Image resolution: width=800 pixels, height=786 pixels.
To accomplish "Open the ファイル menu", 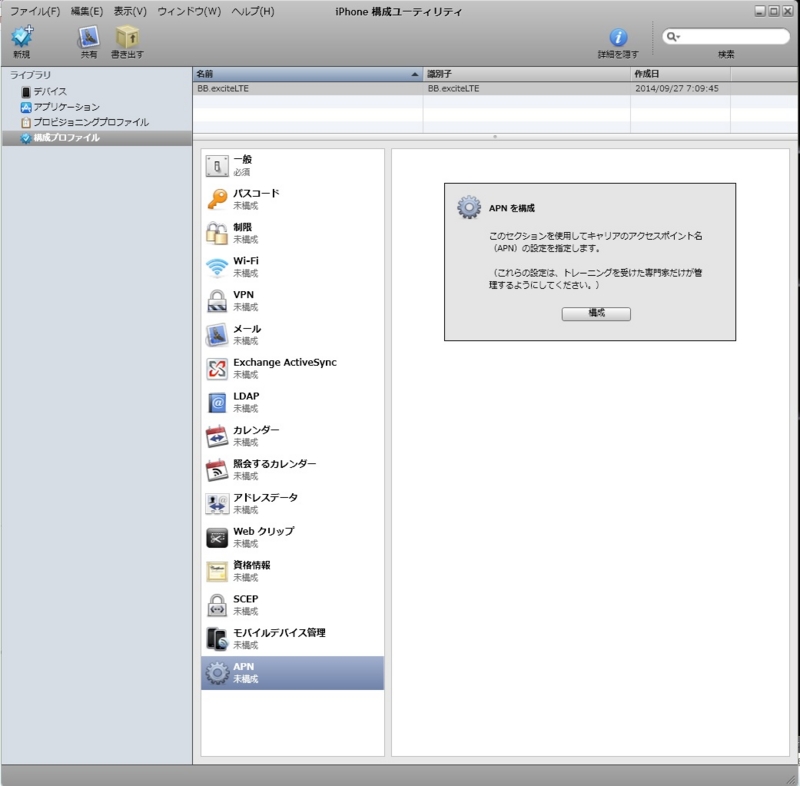I will (28, 10).
